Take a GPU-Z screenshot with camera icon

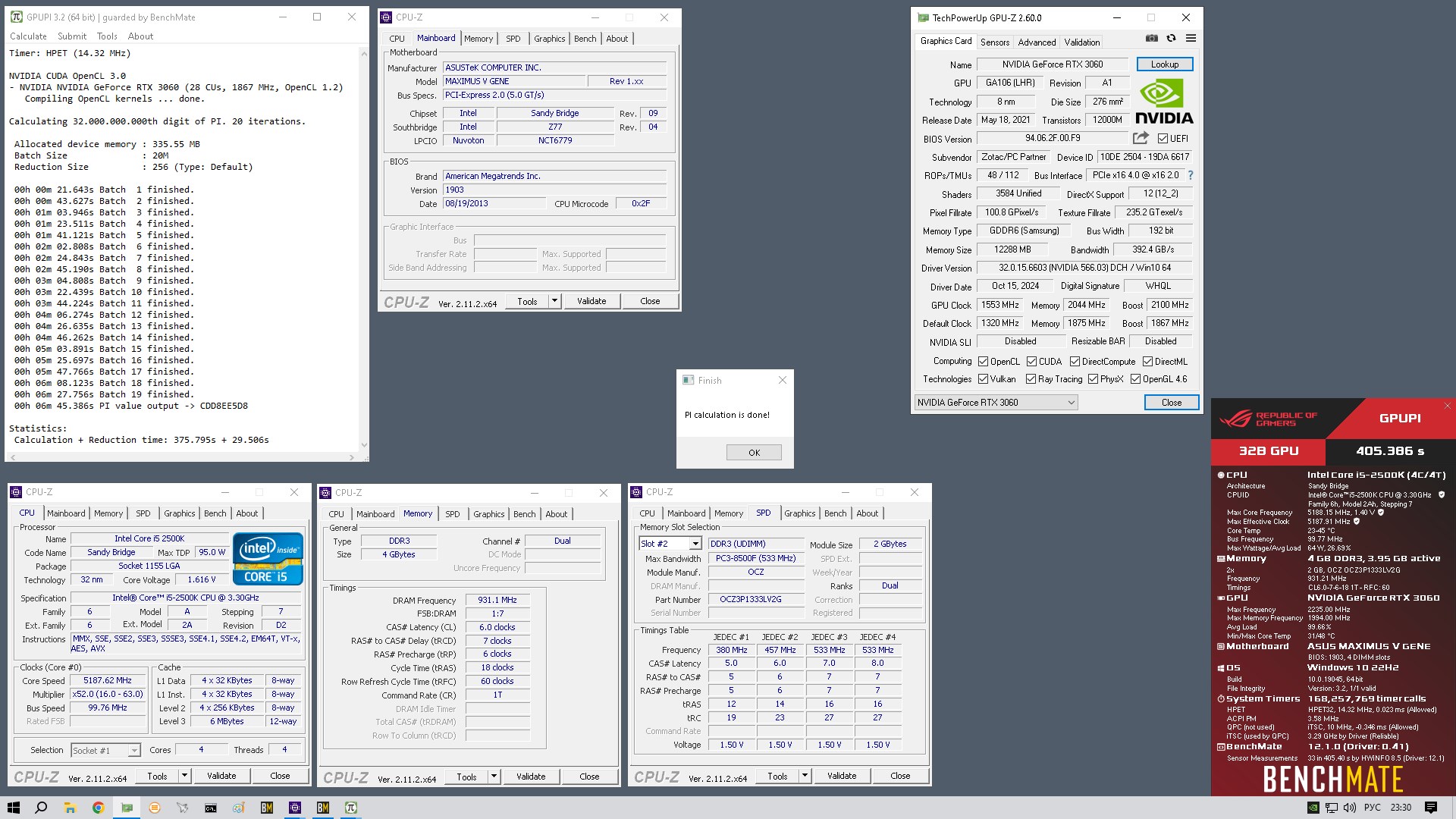(x=1151, y=38)
